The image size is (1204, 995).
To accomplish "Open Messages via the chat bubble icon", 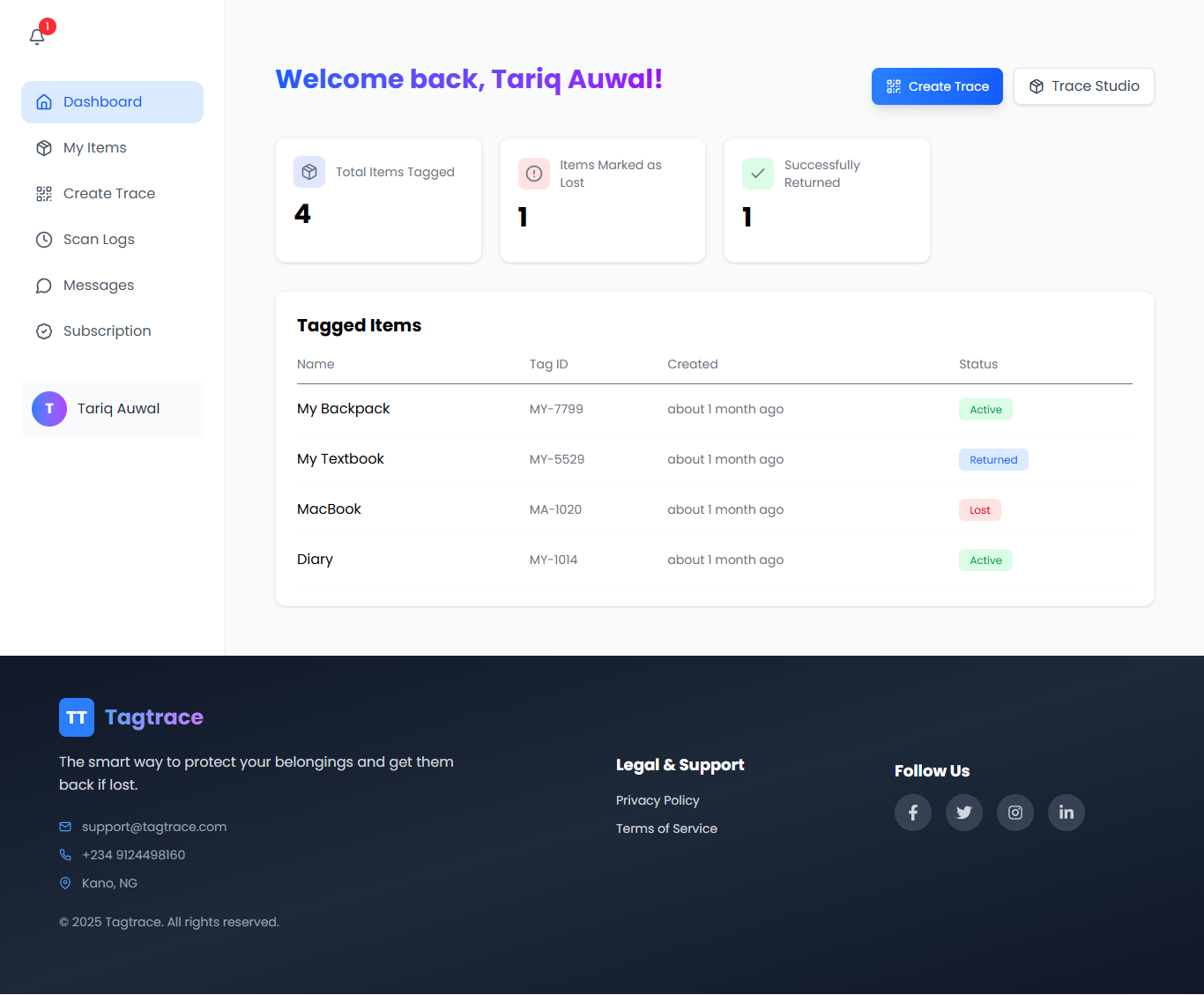I will click(x=44, y=285).
